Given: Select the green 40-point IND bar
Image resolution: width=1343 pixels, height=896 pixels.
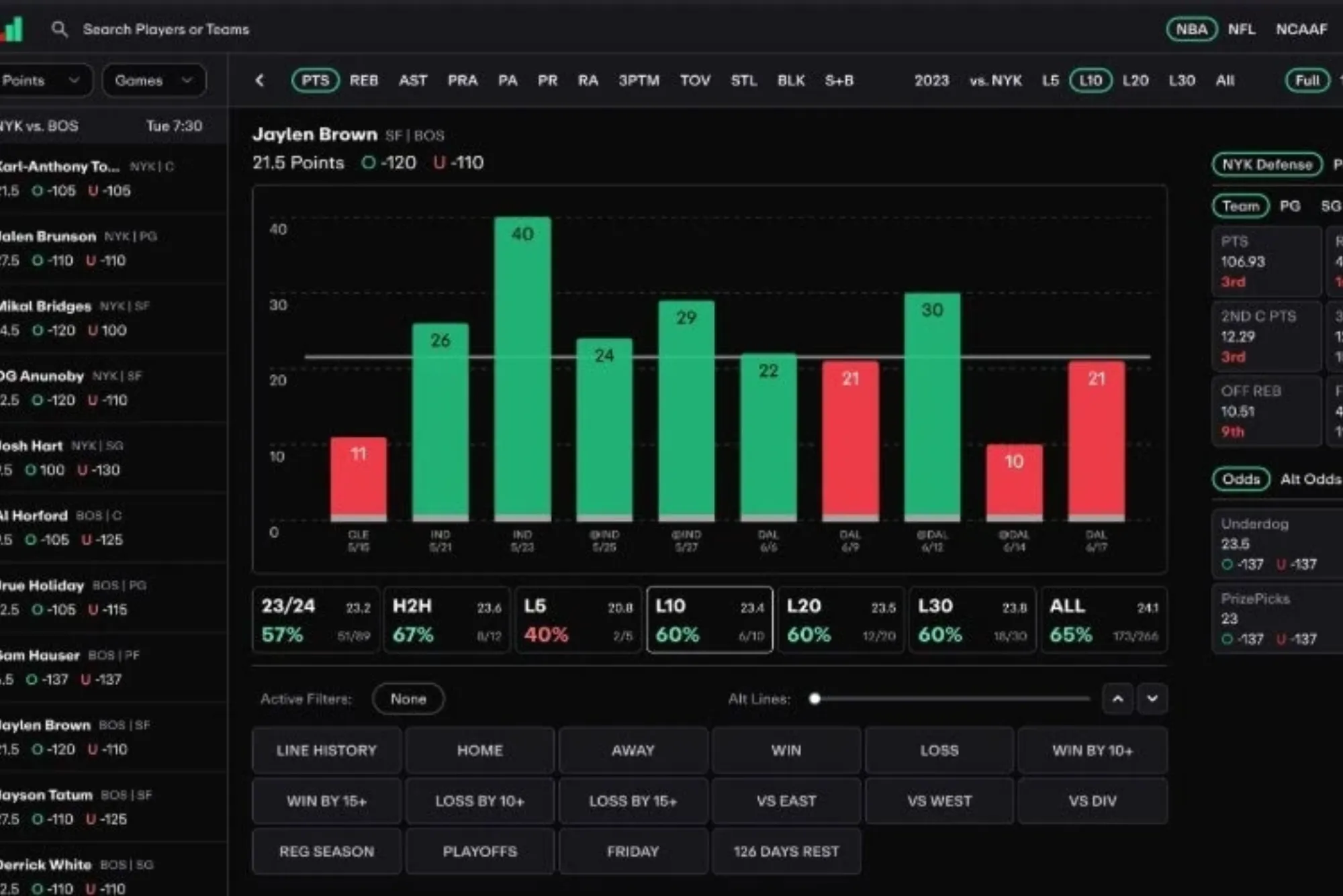Looking at the screenshot, I should [522, 368].
